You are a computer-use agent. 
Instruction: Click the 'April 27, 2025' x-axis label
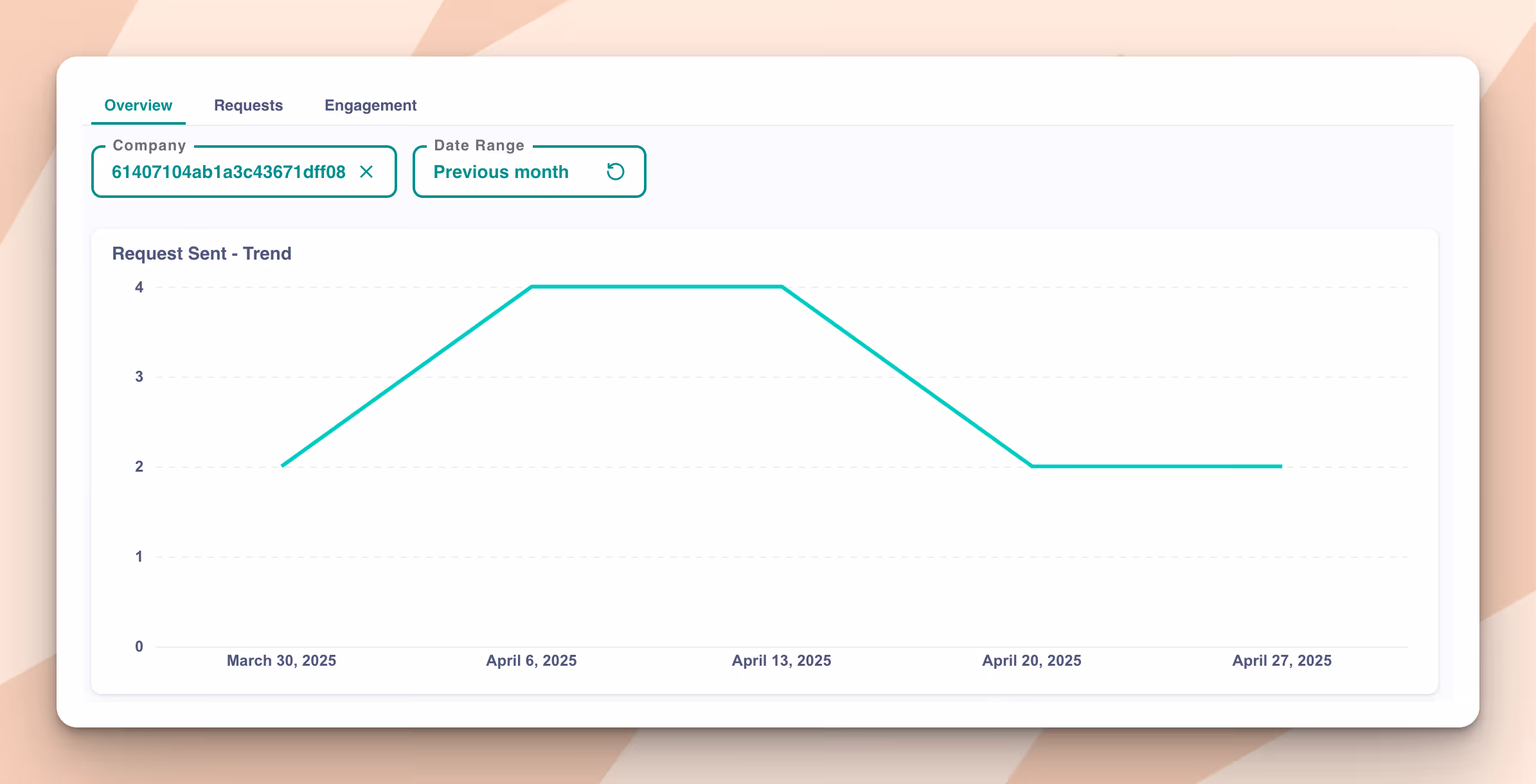point(1281,661)
